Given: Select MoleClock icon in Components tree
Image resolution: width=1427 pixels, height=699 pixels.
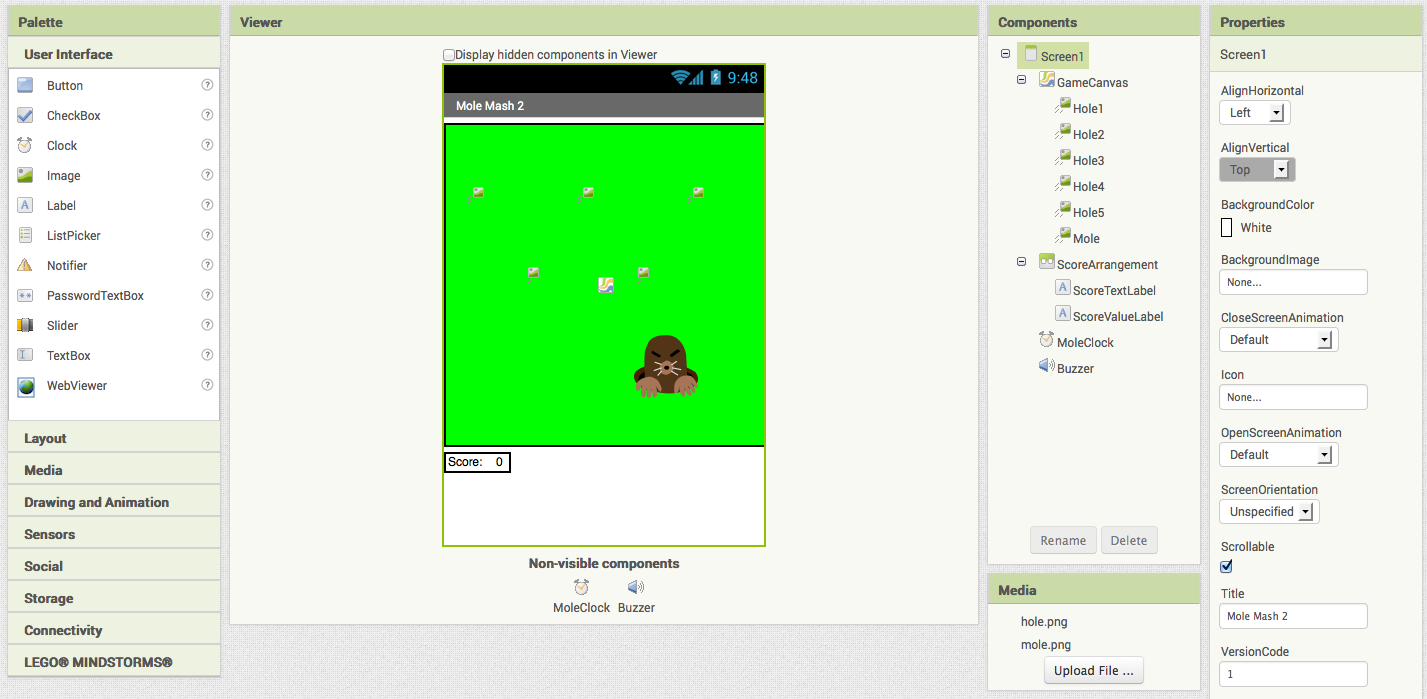Looking at the screenshot, I should click(x=1046, y=340).
